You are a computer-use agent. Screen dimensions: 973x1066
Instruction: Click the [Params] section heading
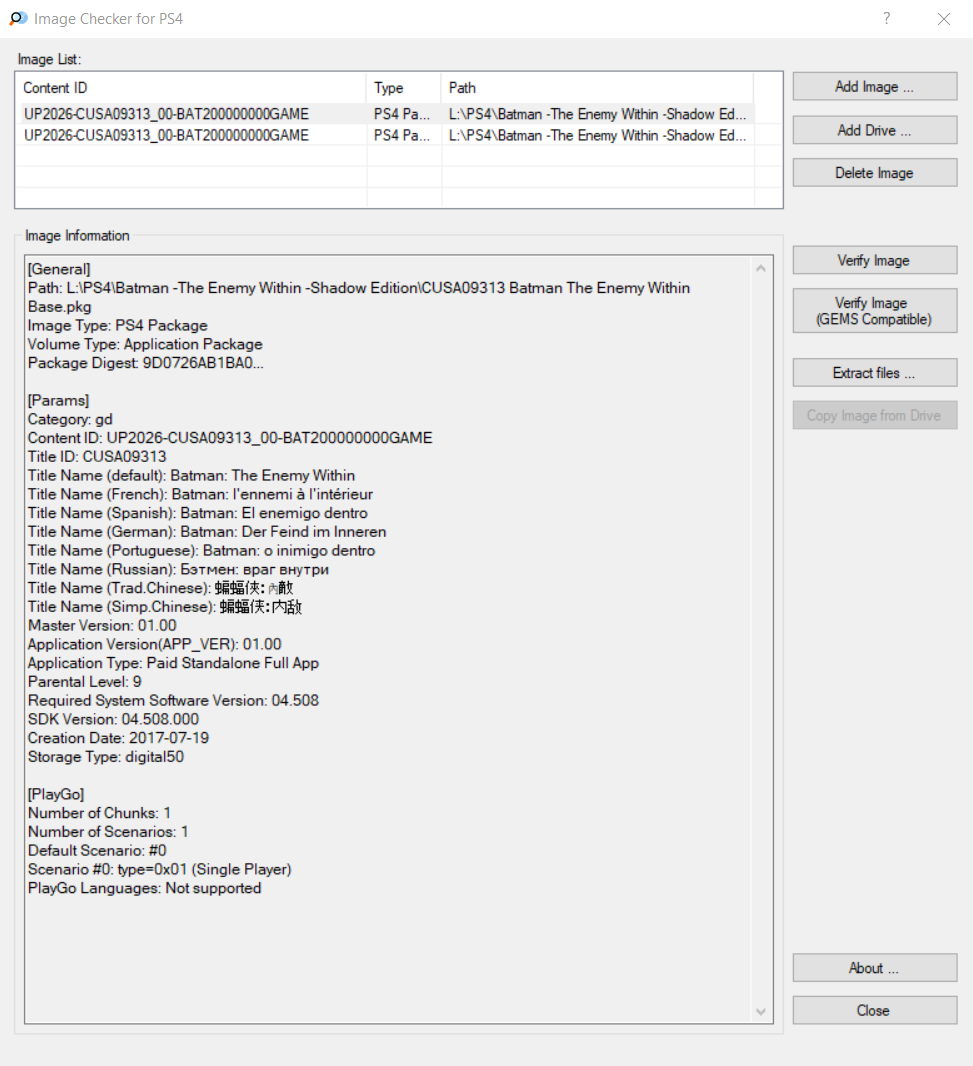tap(58, 400)
